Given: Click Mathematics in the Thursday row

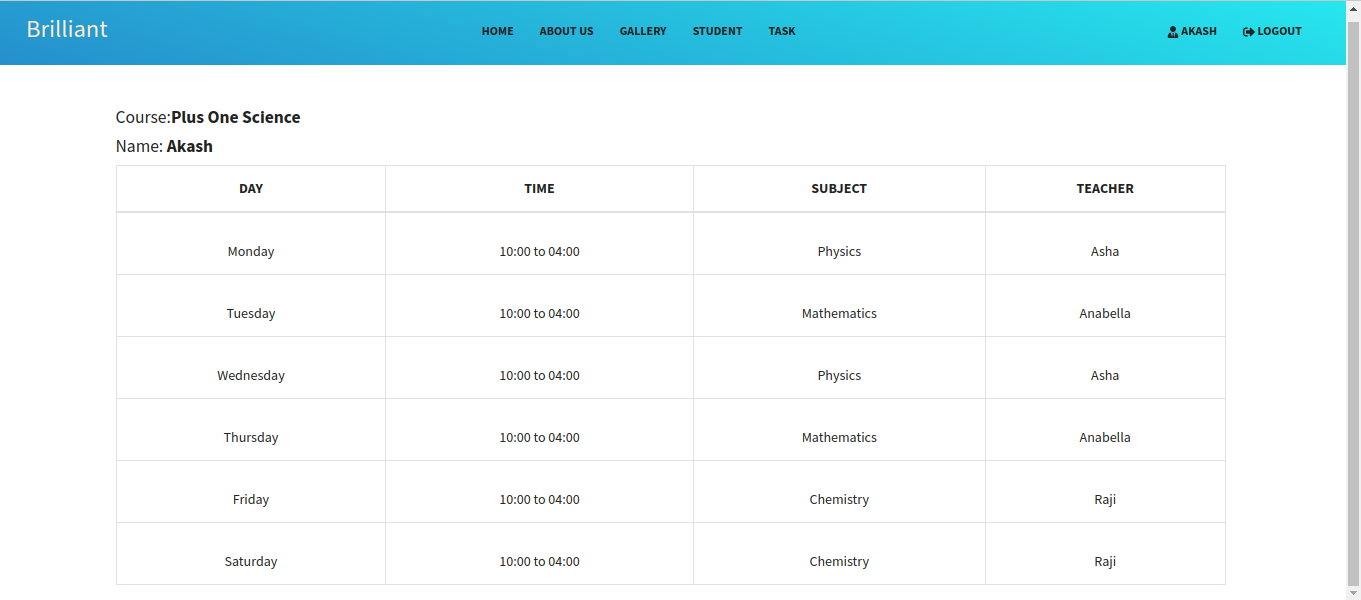Looking at the screenshot, I should click(839, 437).
